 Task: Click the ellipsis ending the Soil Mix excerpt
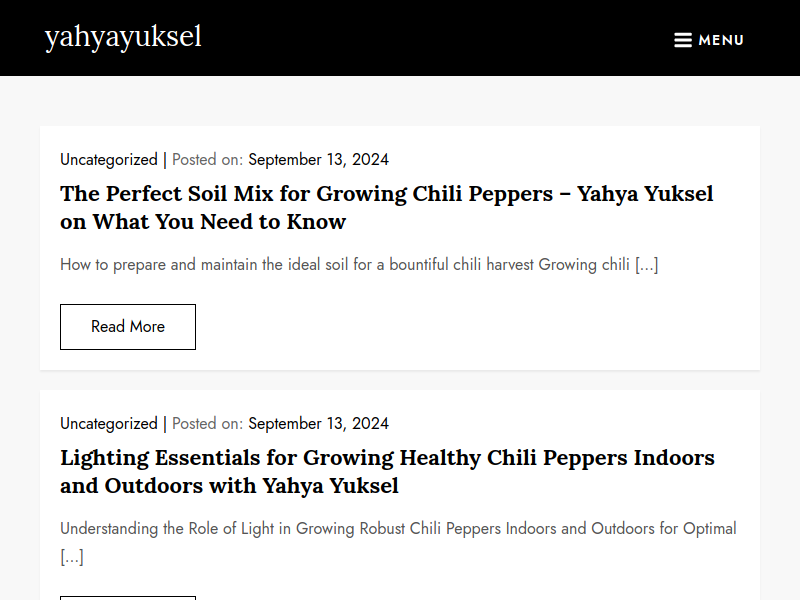pos(646,265)
